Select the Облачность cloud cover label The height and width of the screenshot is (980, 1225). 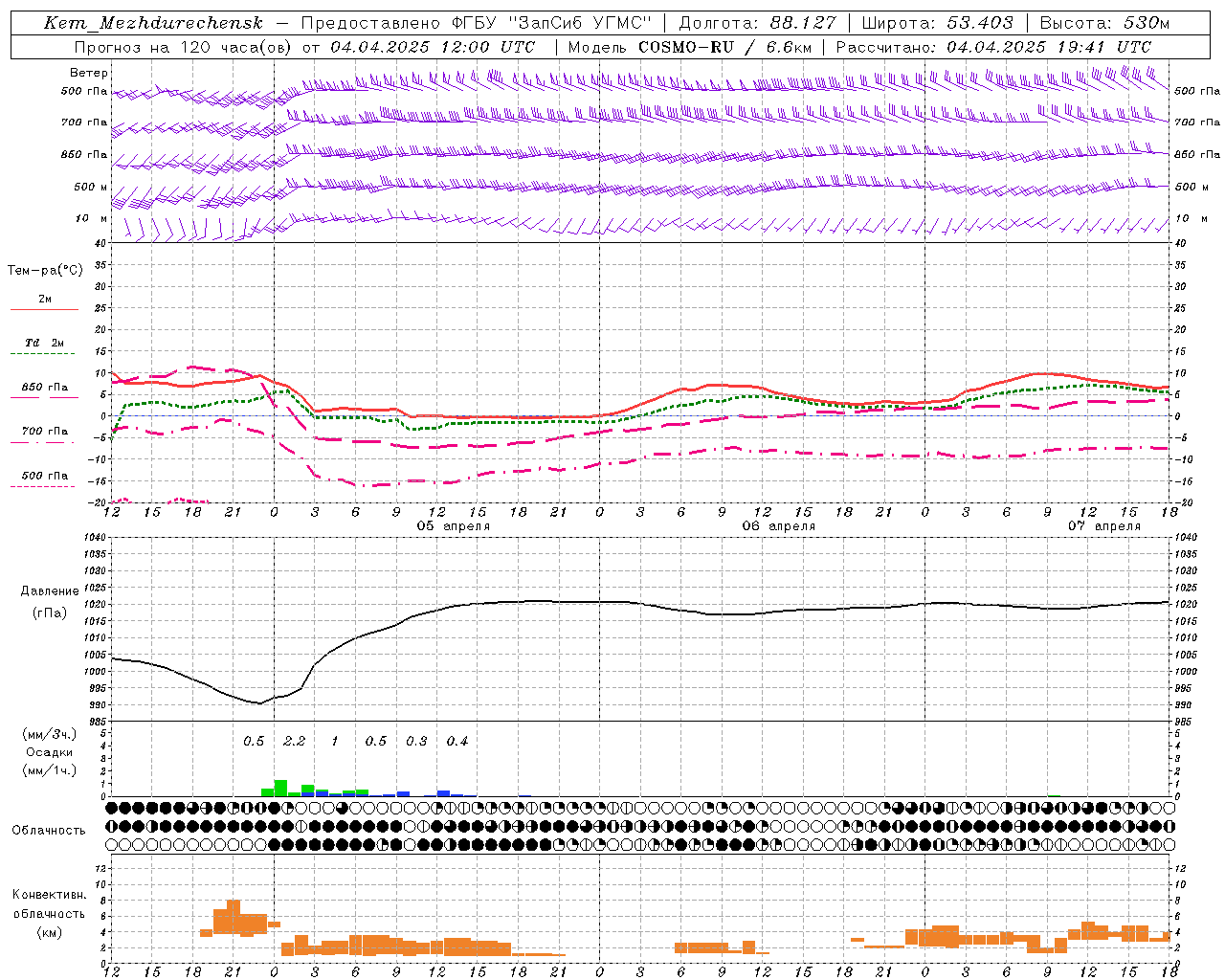click(x=49, y=831)
